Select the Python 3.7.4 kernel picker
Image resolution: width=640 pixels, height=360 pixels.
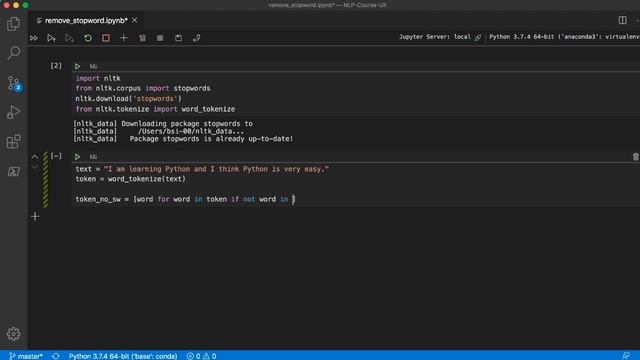click(x=564, y=37)
